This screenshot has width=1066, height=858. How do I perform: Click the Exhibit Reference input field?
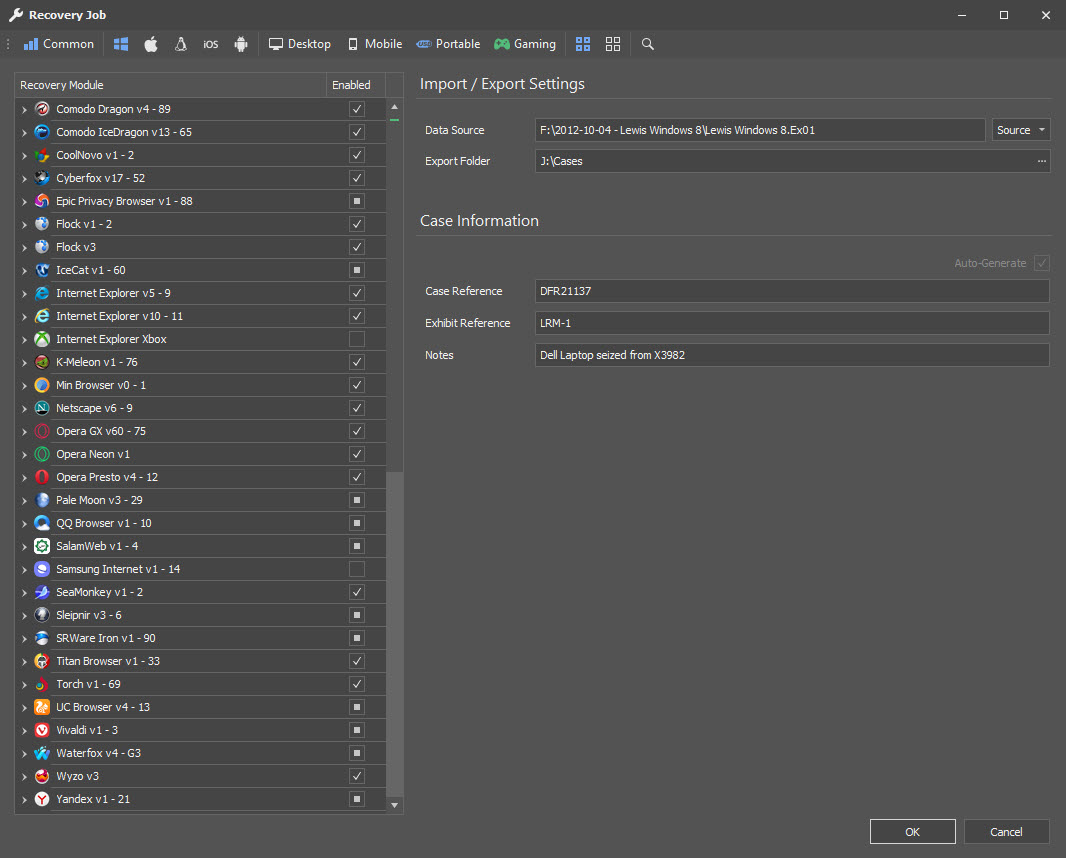(x=792, y=323)
